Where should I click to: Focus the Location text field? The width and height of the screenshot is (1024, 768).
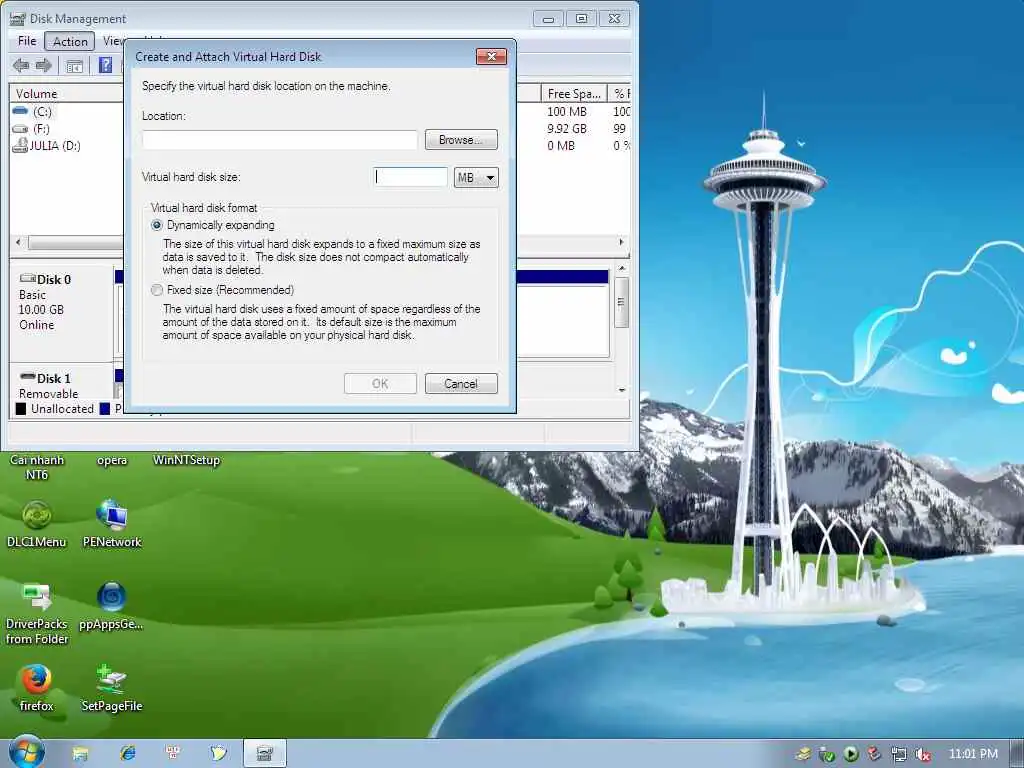280,140
